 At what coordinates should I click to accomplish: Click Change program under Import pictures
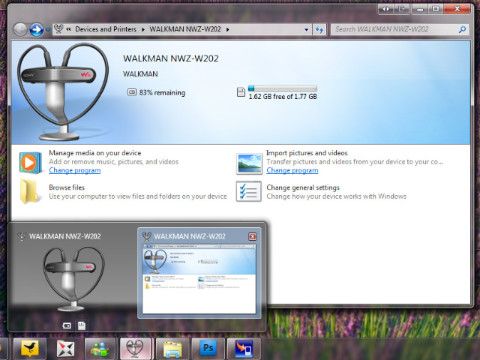click(x=292, y=170)
